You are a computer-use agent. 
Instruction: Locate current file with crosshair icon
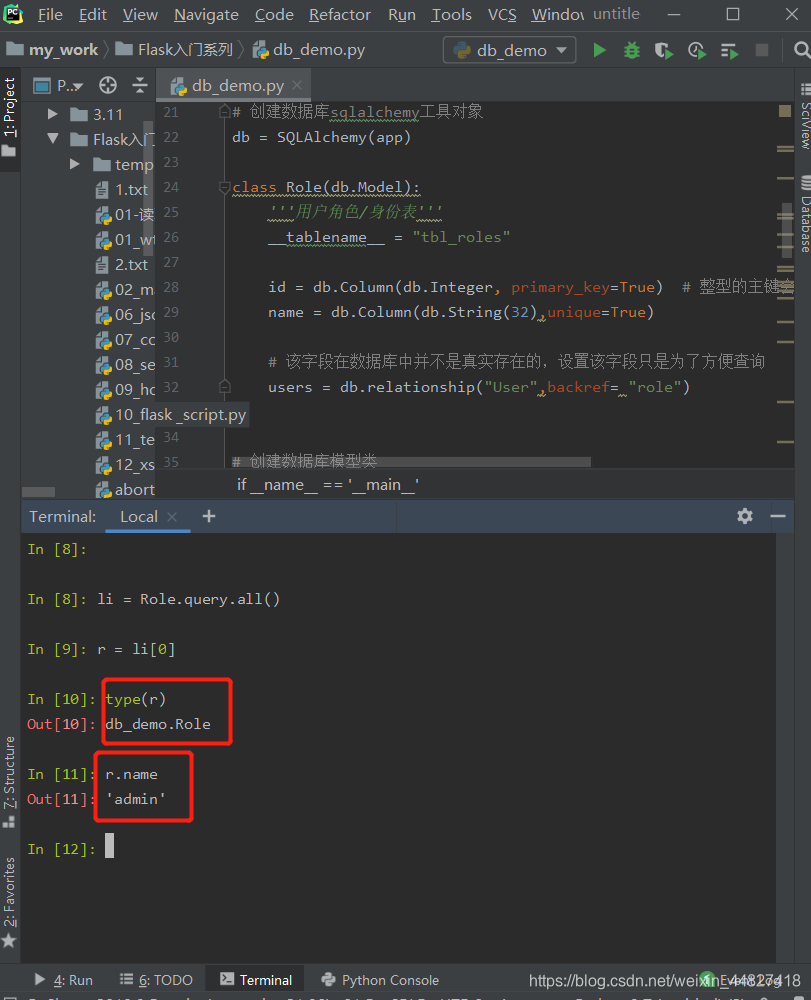108,85
